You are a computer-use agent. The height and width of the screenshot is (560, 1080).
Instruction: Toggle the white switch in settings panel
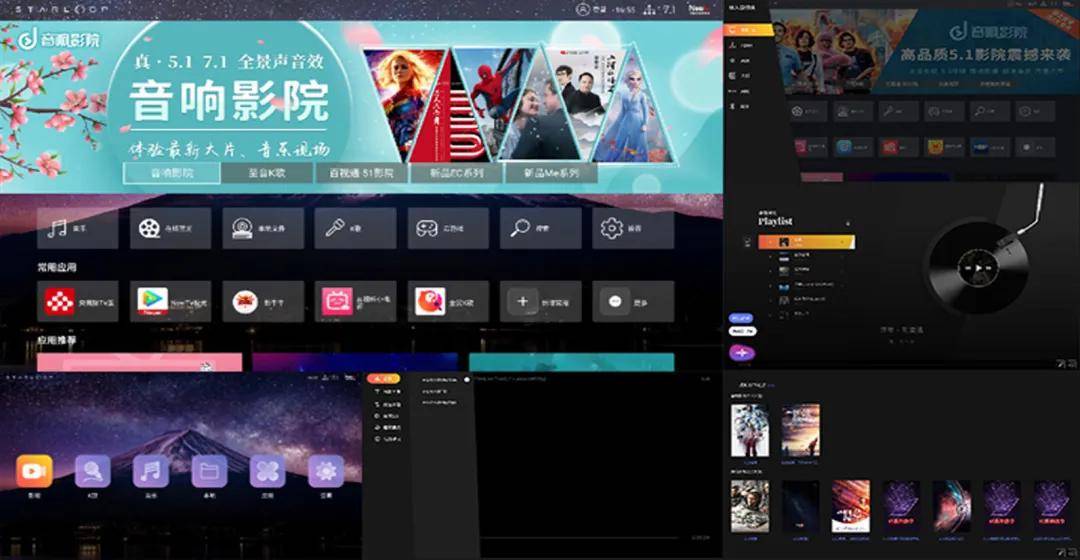pyautogui.click(x=467, y=380)
